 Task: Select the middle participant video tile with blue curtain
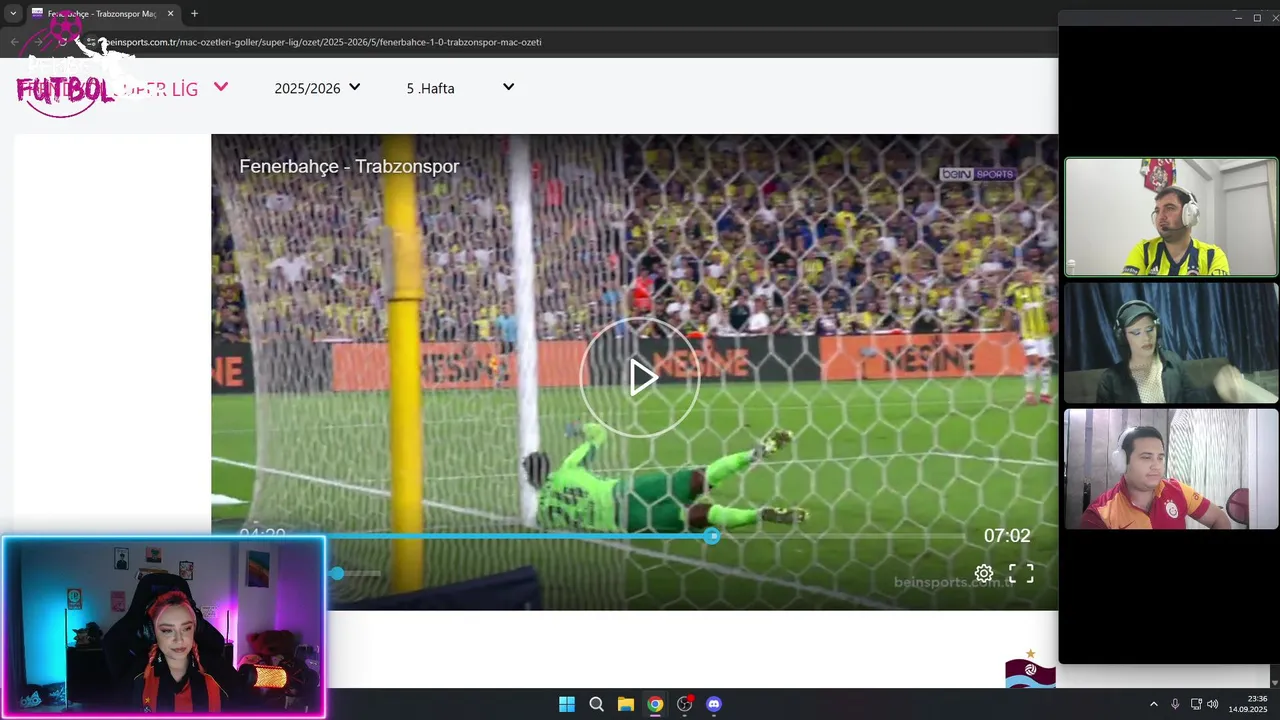pos(1171,343)
